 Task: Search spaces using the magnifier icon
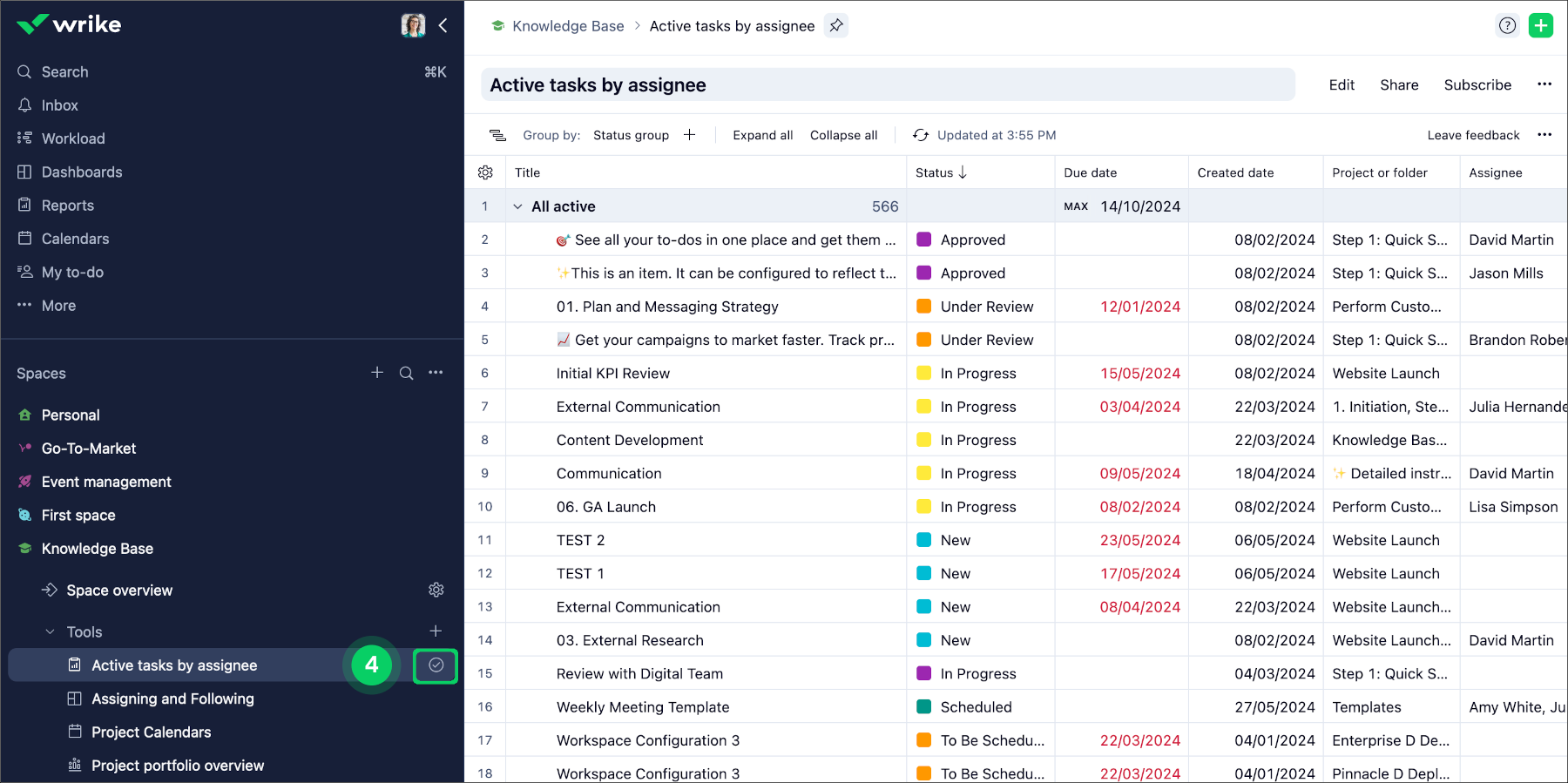tap(406, 373)
